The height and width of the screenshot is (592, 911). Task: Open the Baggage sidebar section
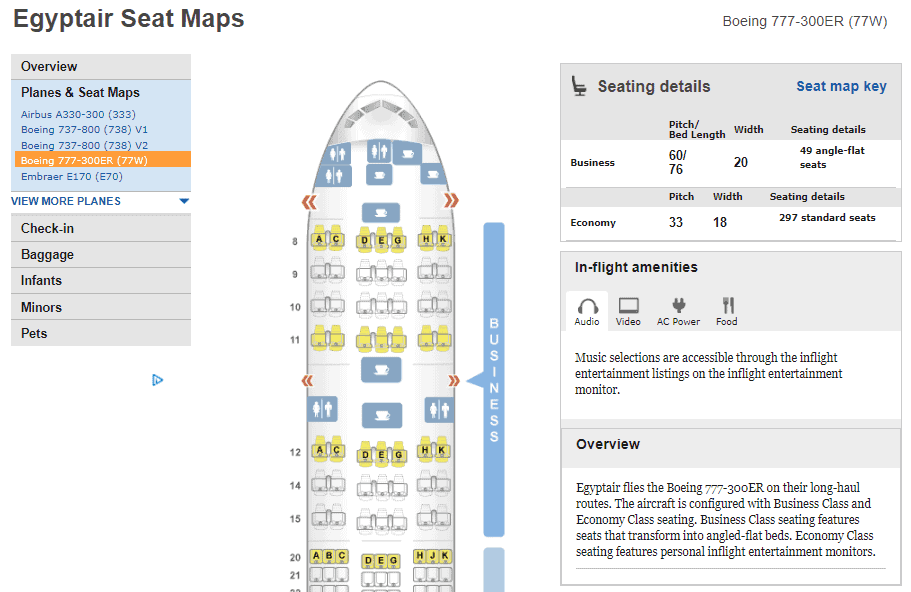[x=48, y=255]
